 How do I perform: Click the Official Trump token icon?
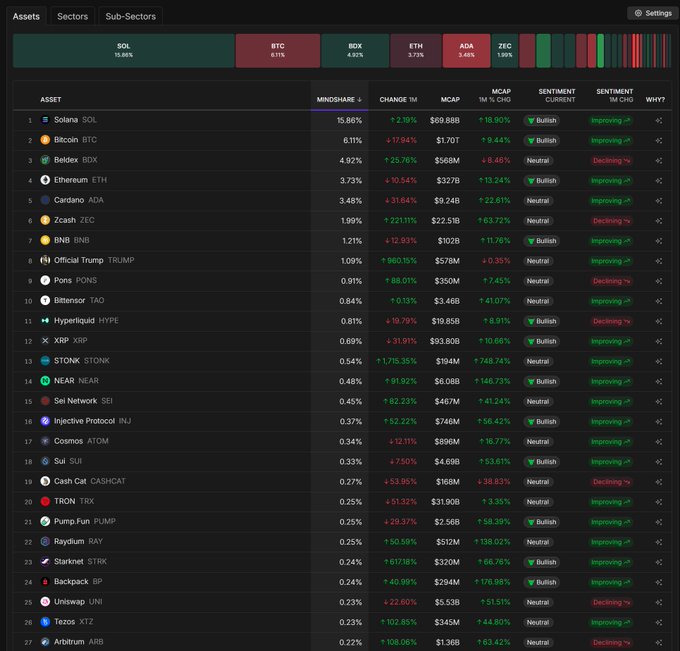pyautogui.click(x=45, y=260)
